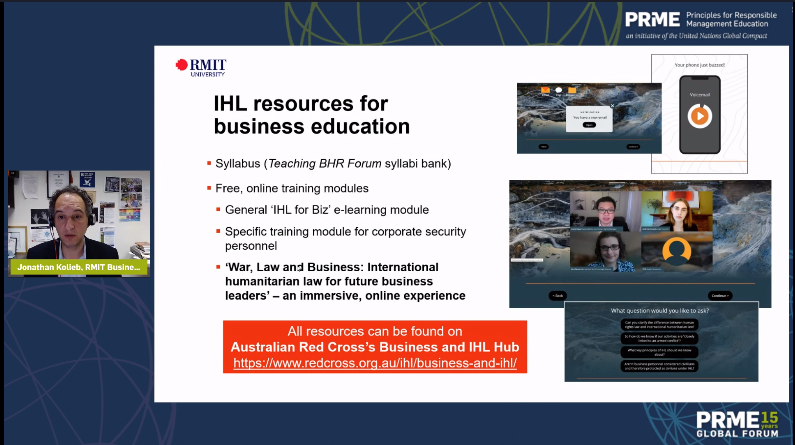Click the 'Syllabus (Teaching BHR Forum syllabi bank)' bullet
The width and height of the screenshot is (795, 445).
(333, 164)
